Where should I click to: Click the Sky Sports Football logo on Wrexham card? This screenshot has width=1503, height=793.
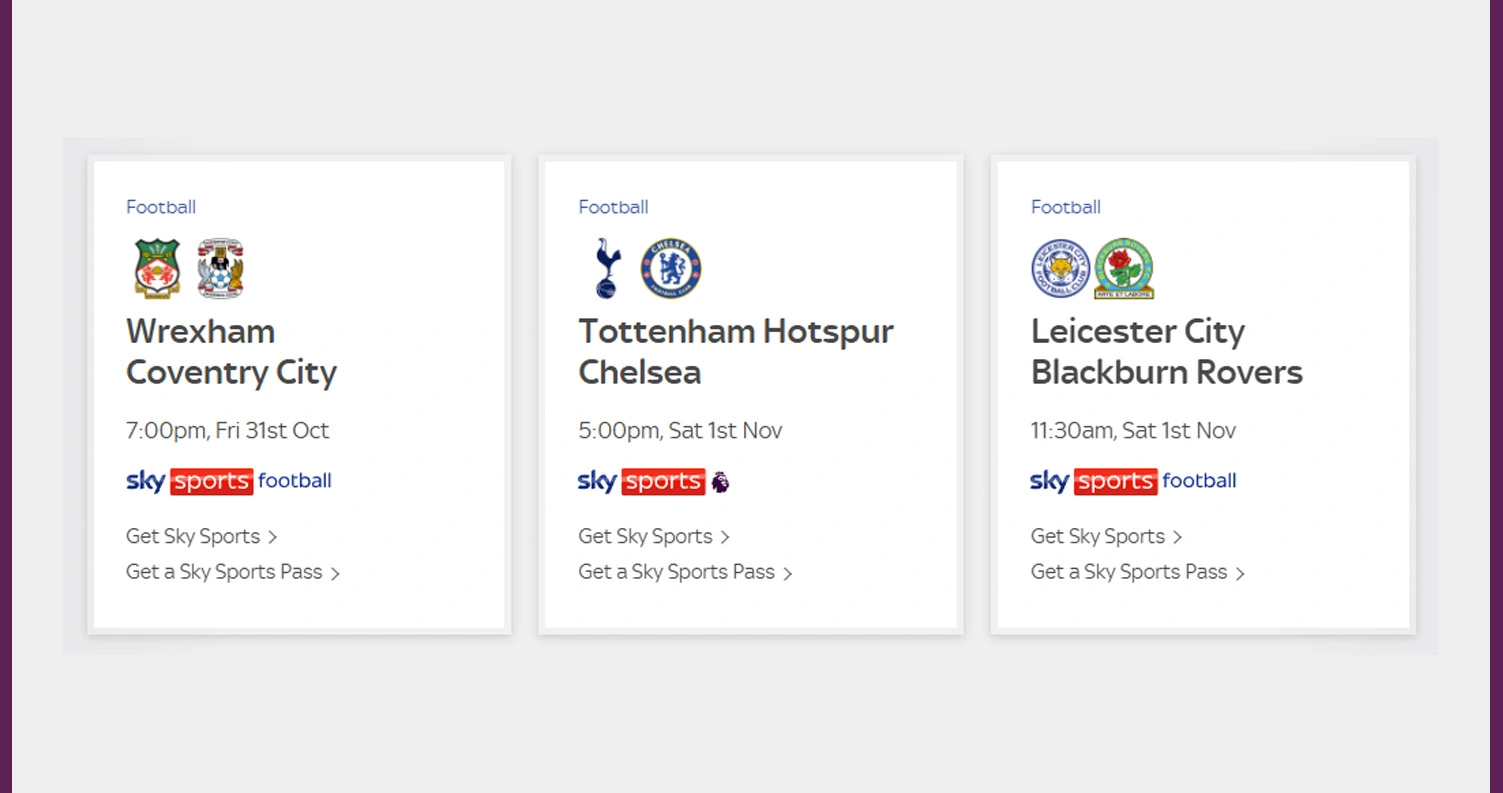click(228, 481)
